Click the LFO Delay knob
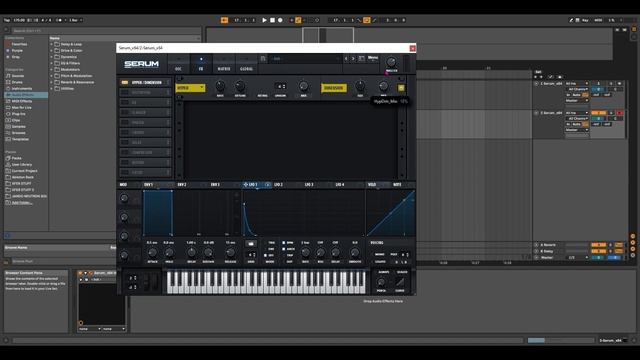 [x=336, y=253]
